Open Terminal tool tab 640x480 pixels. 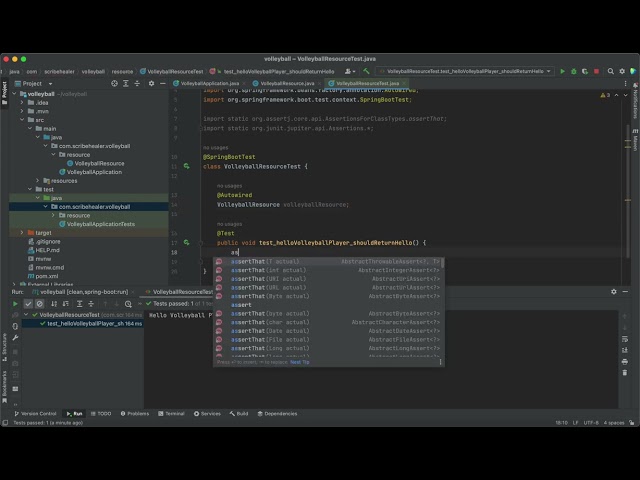point(171,413)
